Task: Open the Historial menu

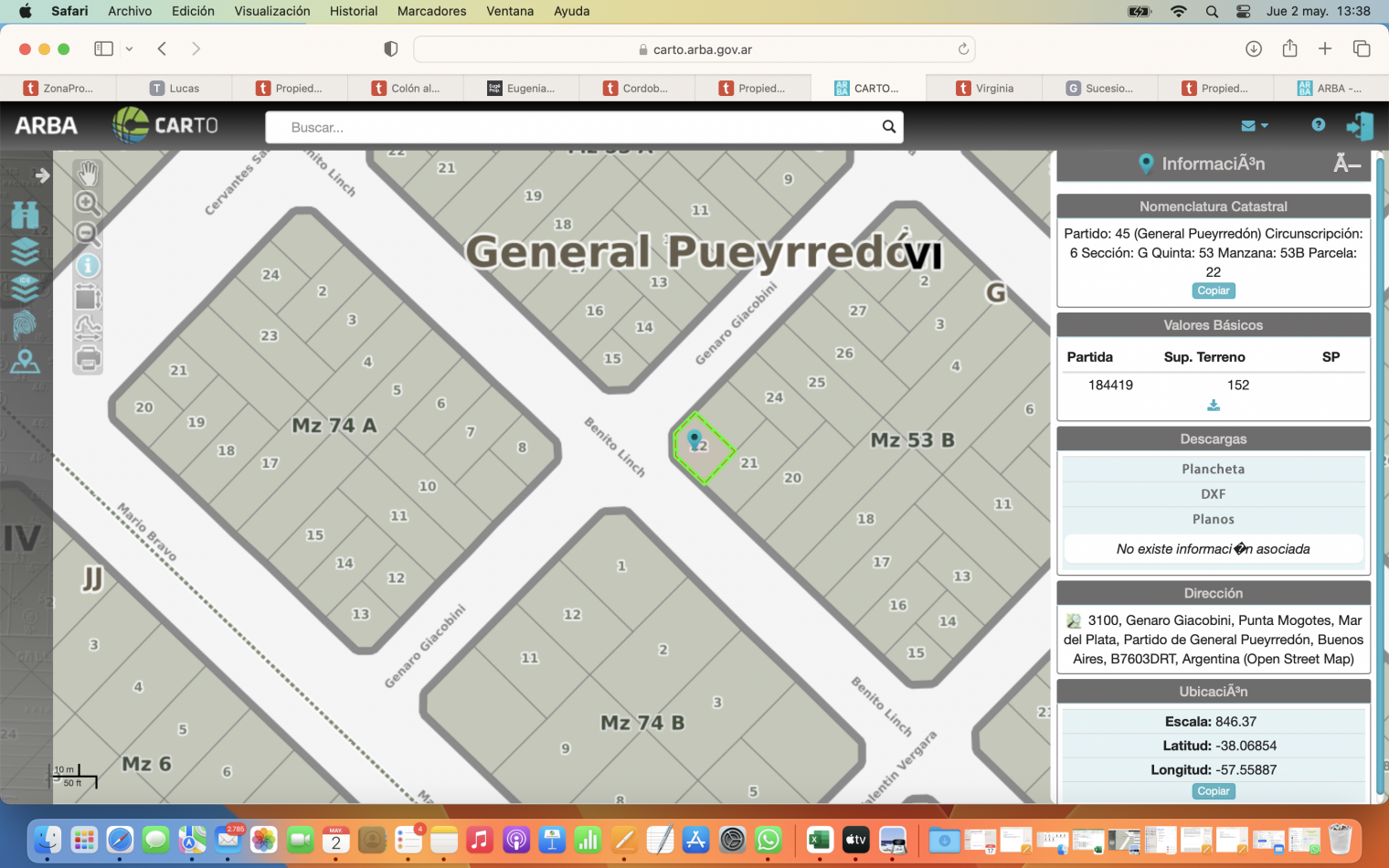Action: [x=354, y=11]
